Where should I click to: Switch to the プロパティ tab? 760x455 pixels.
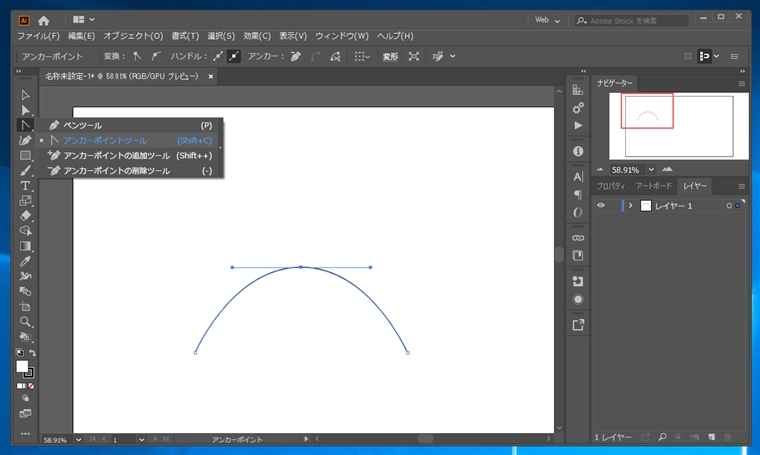pyautogui.click(x=611, y=186)
